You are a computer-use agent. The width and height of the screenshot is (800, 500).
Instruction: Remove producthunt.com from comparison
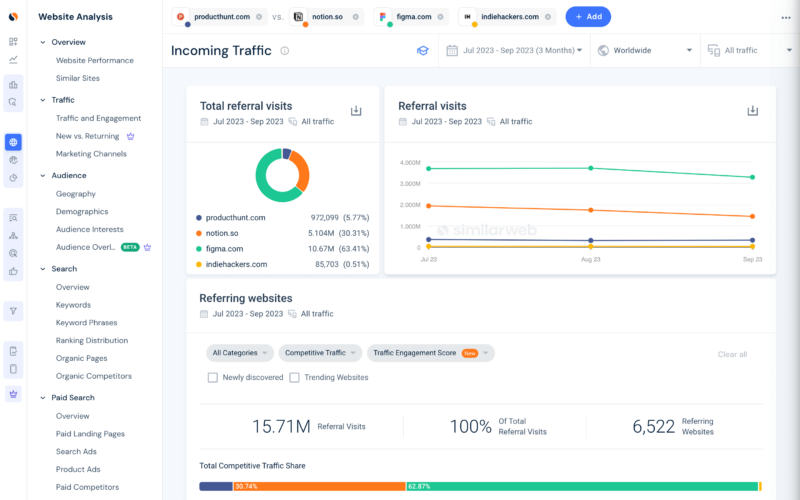tap(259, 17)
